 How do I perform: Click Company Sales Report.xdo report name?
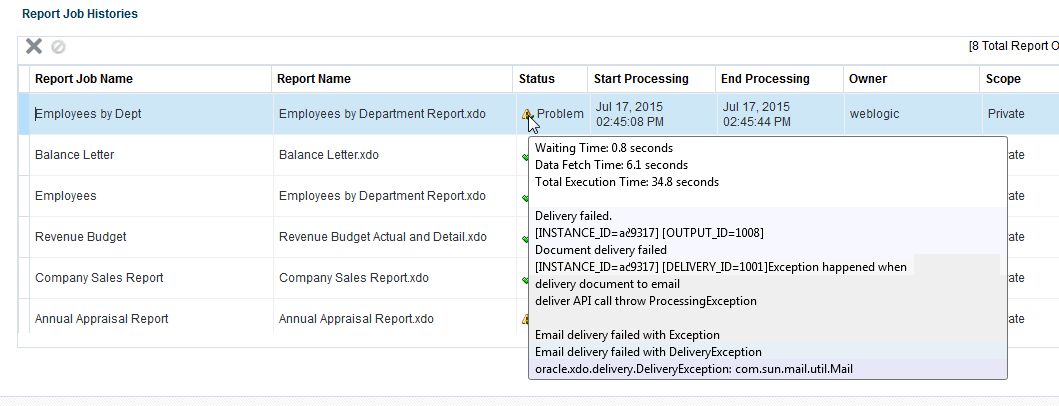pos(354,278)
